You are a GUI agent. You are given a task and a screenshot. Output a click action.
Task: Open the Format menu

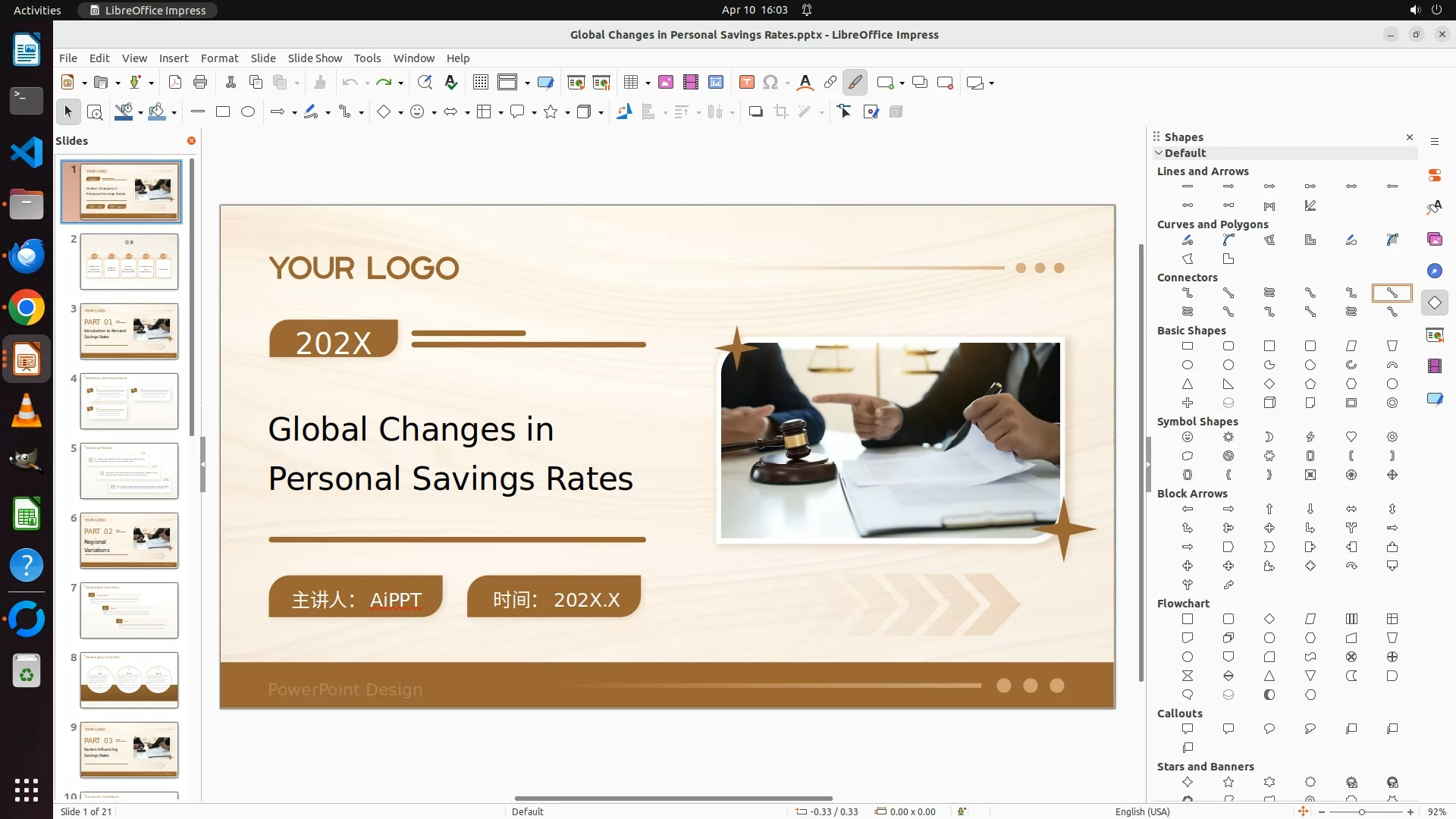click(219, 58)
